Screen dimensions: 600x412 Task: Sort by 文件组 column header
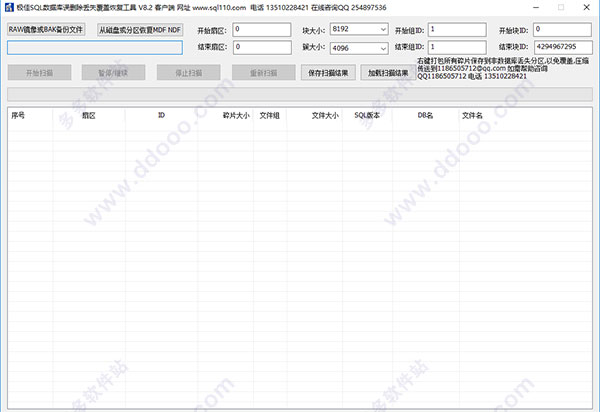270,116
